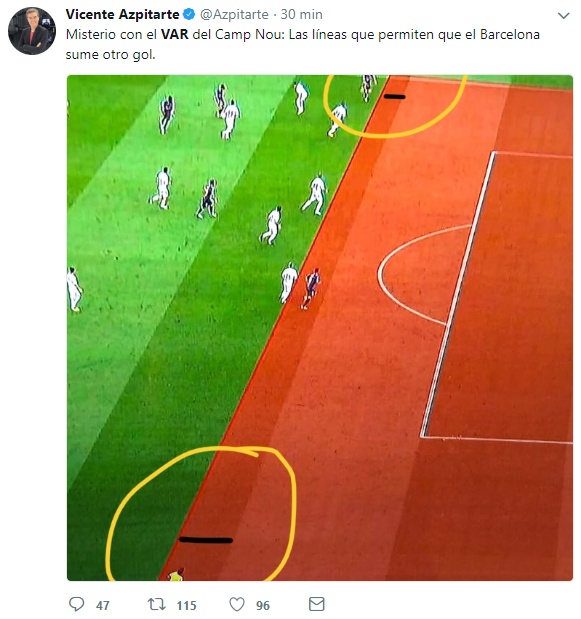Image resolution: width=581 pixels, height=619 pixels.
Task: Click the lower yellow circled annotation
Action: point(201,513)
